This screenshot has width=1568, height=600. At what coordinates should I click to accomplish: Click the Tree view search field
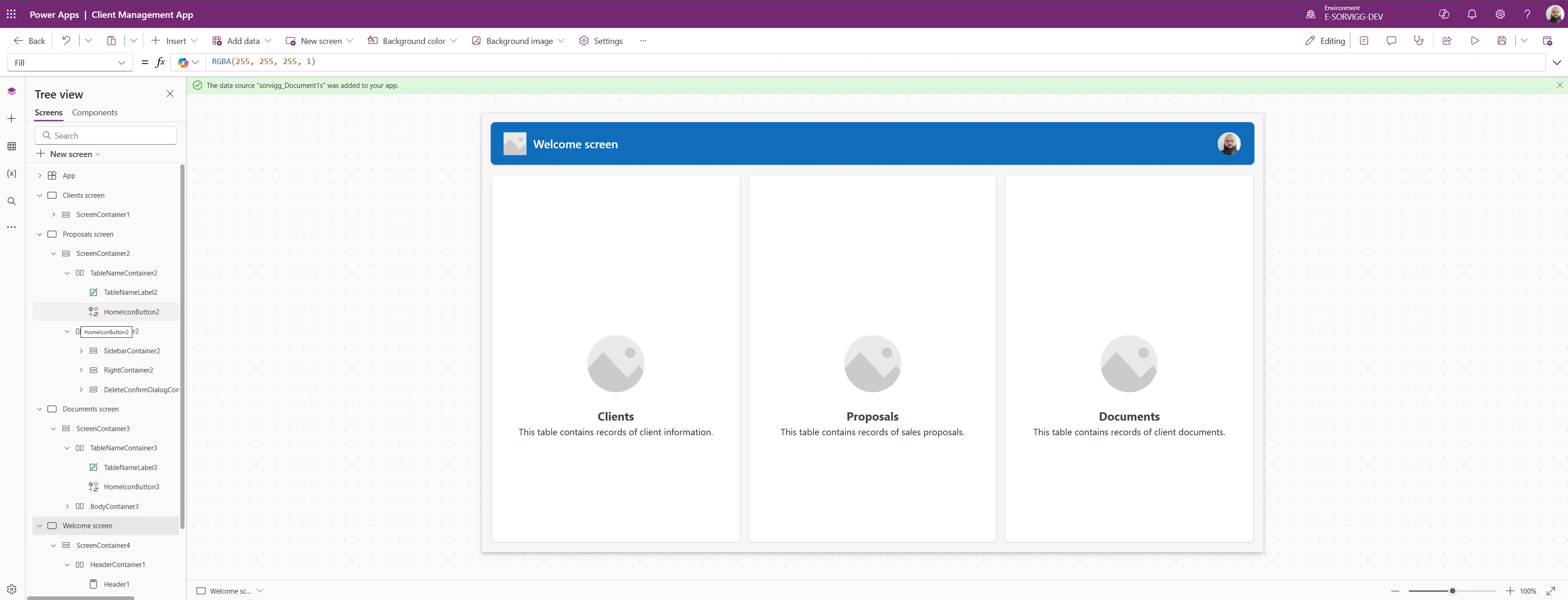pyautogui.click(x=106, y=136)
